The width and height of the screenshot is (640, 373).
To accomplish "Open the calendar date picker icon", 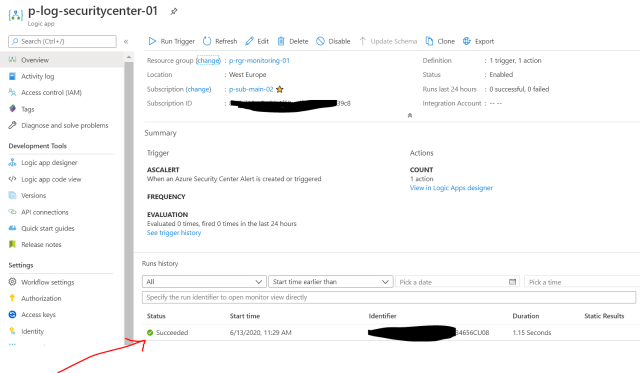I will [x=513, y=282].
